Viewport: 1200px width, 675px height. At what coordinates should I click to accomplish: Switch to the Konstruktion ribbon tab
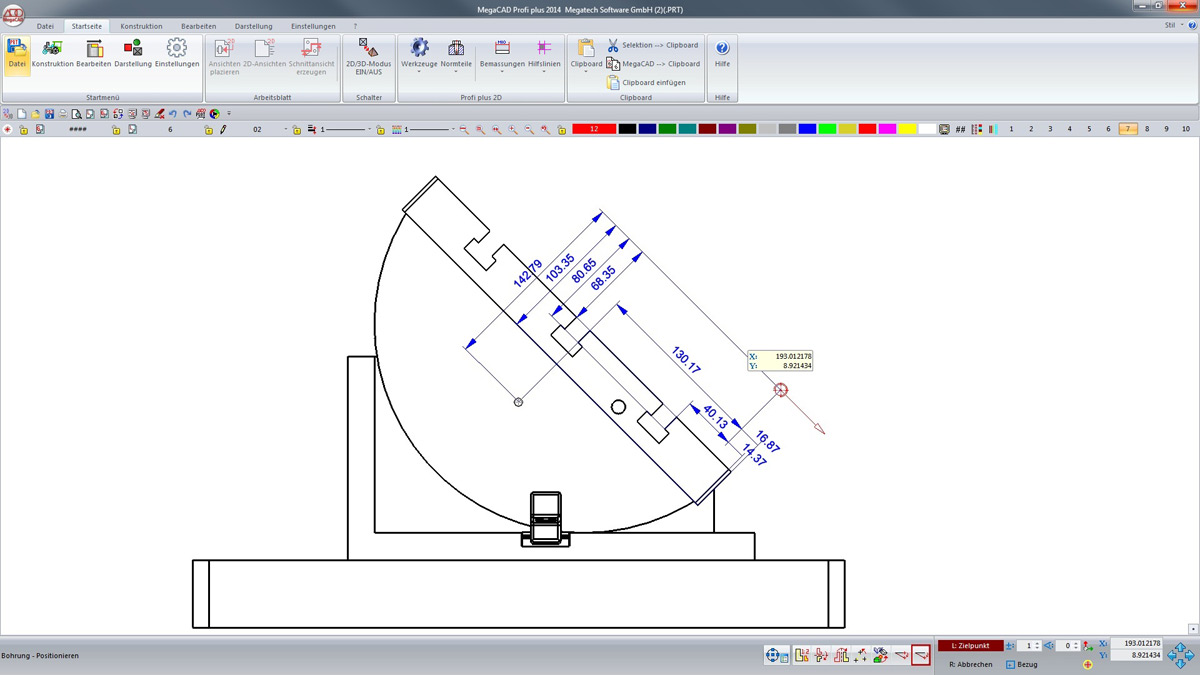[141, 26]
